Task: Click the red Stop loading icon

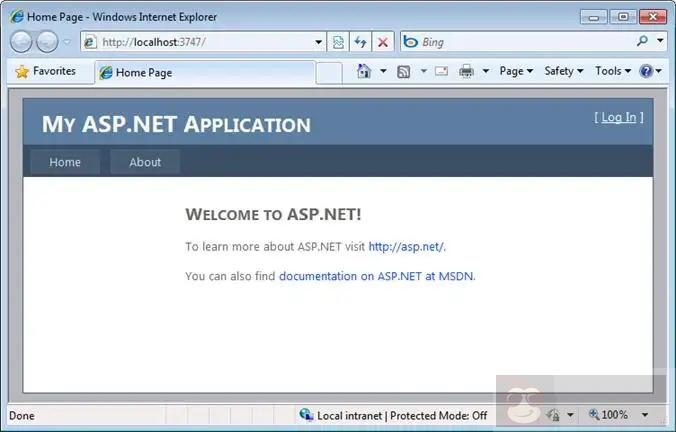Action: pos(382,42)
